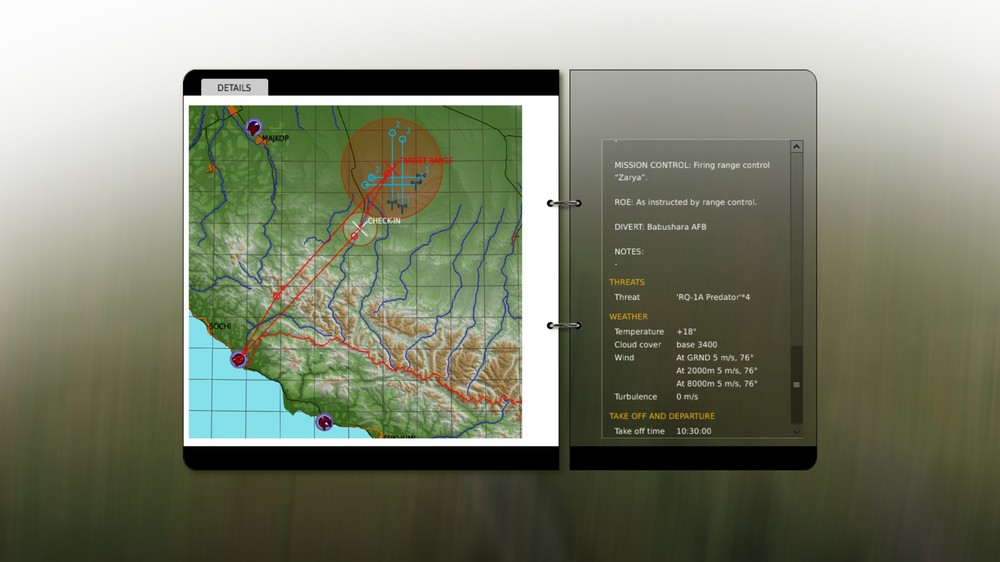Click the larger red waypoint circle midway along the route
Screen dimensions: 1000x562
(x=277, y=296)
